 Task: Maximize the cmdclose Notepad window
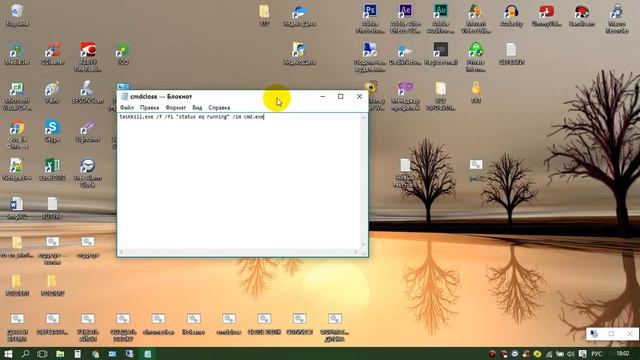(x=341, y=97)
